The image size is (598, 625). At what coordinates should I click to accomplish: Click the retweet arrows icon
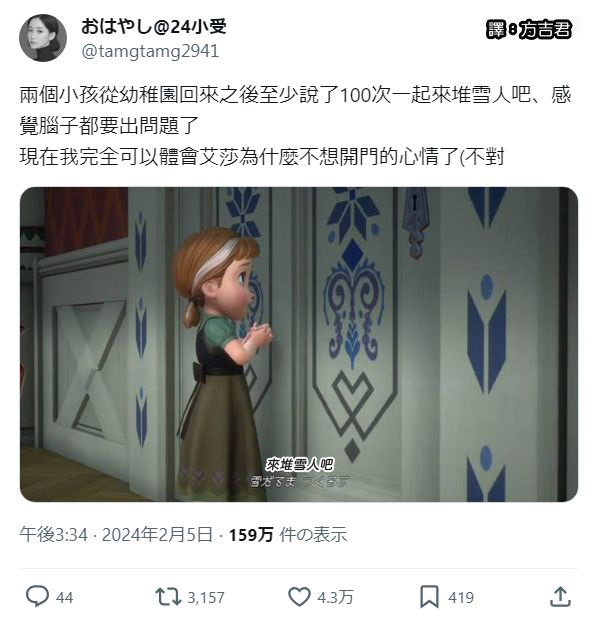point(168,596)
